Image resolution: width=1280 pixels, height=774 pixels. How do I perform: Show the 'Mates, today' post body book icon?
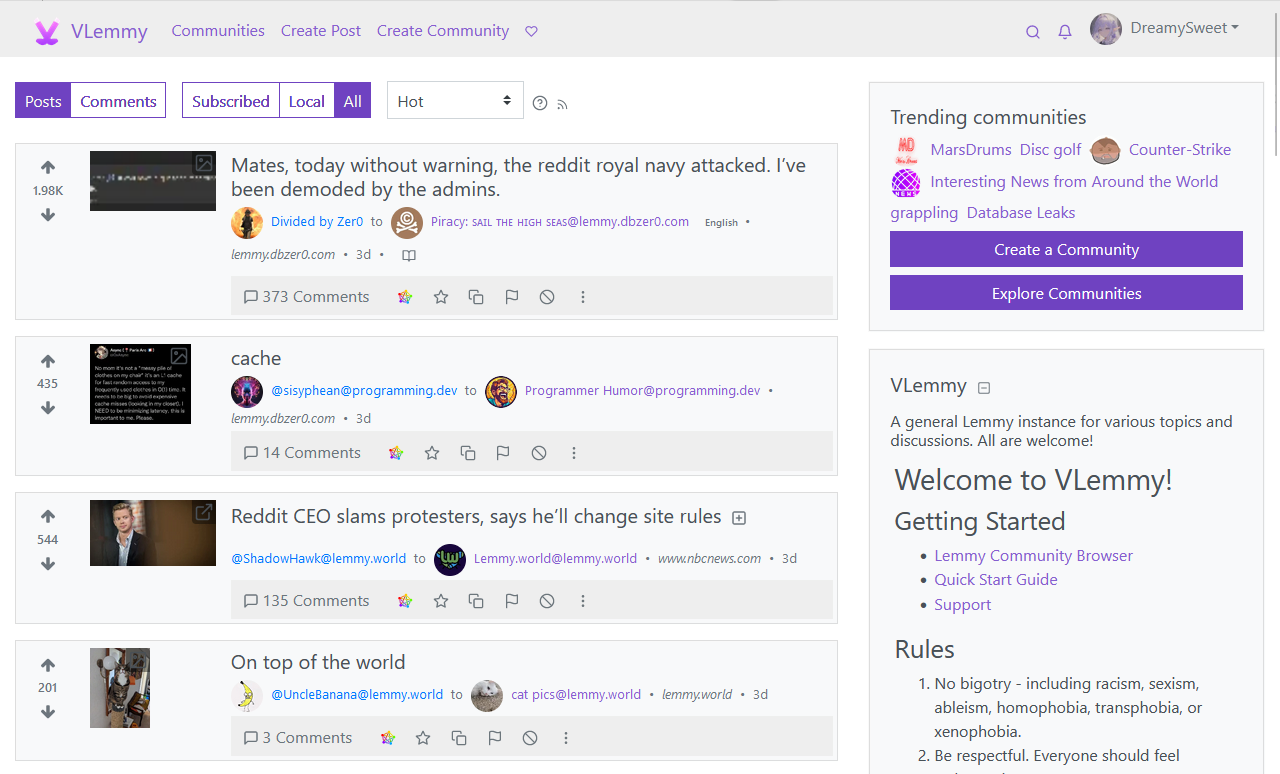point(409,255)
